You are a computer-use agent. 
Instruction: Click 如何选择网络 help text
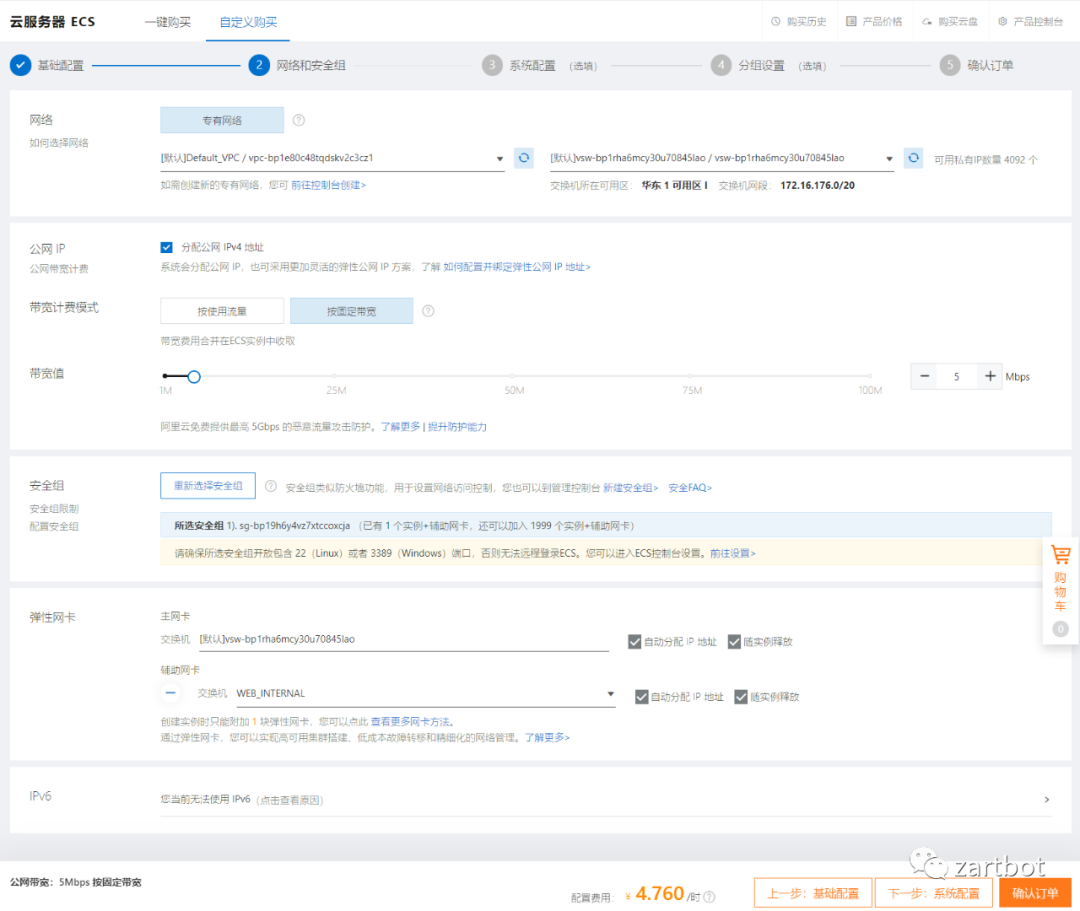pyautogui.click(x=59, y=143)
